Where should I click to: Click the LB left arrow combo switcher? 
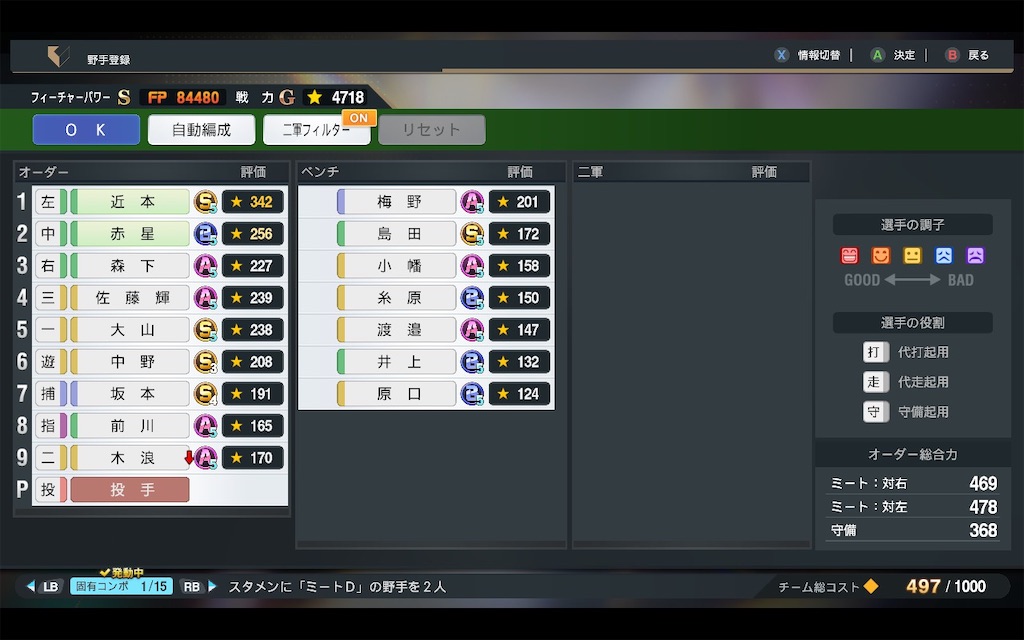pos(43,586)
